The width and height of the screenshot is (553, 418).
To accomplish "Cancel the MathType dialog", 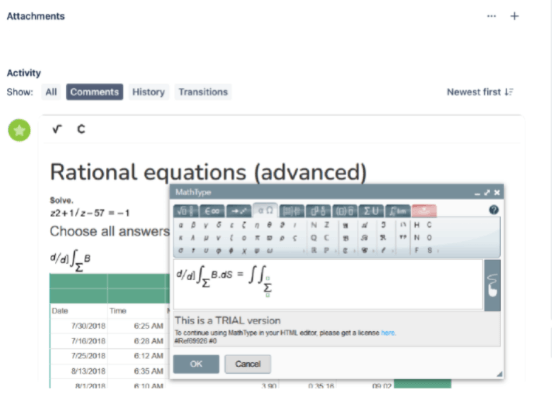I will [248, 364].
